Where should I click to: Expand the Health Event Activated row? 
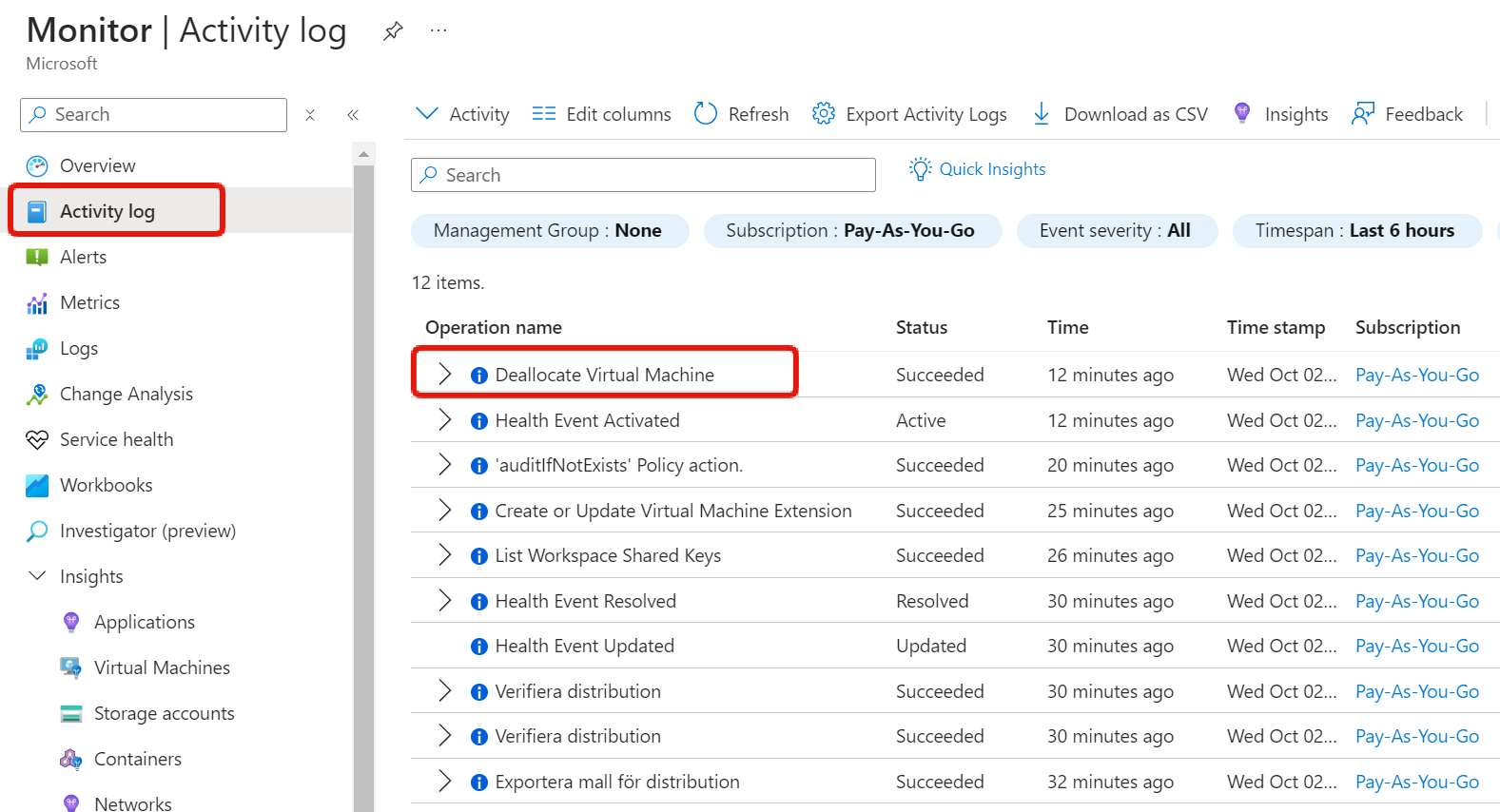point(444,420)
